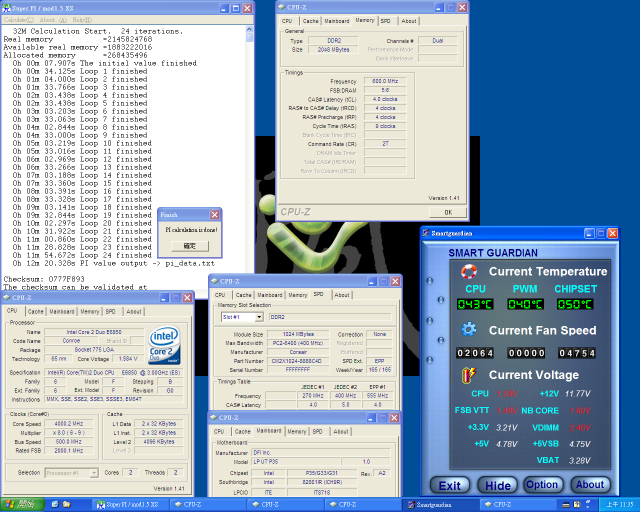Click the Core Speed field 4000.2 MHz

[x=69, y=424]
